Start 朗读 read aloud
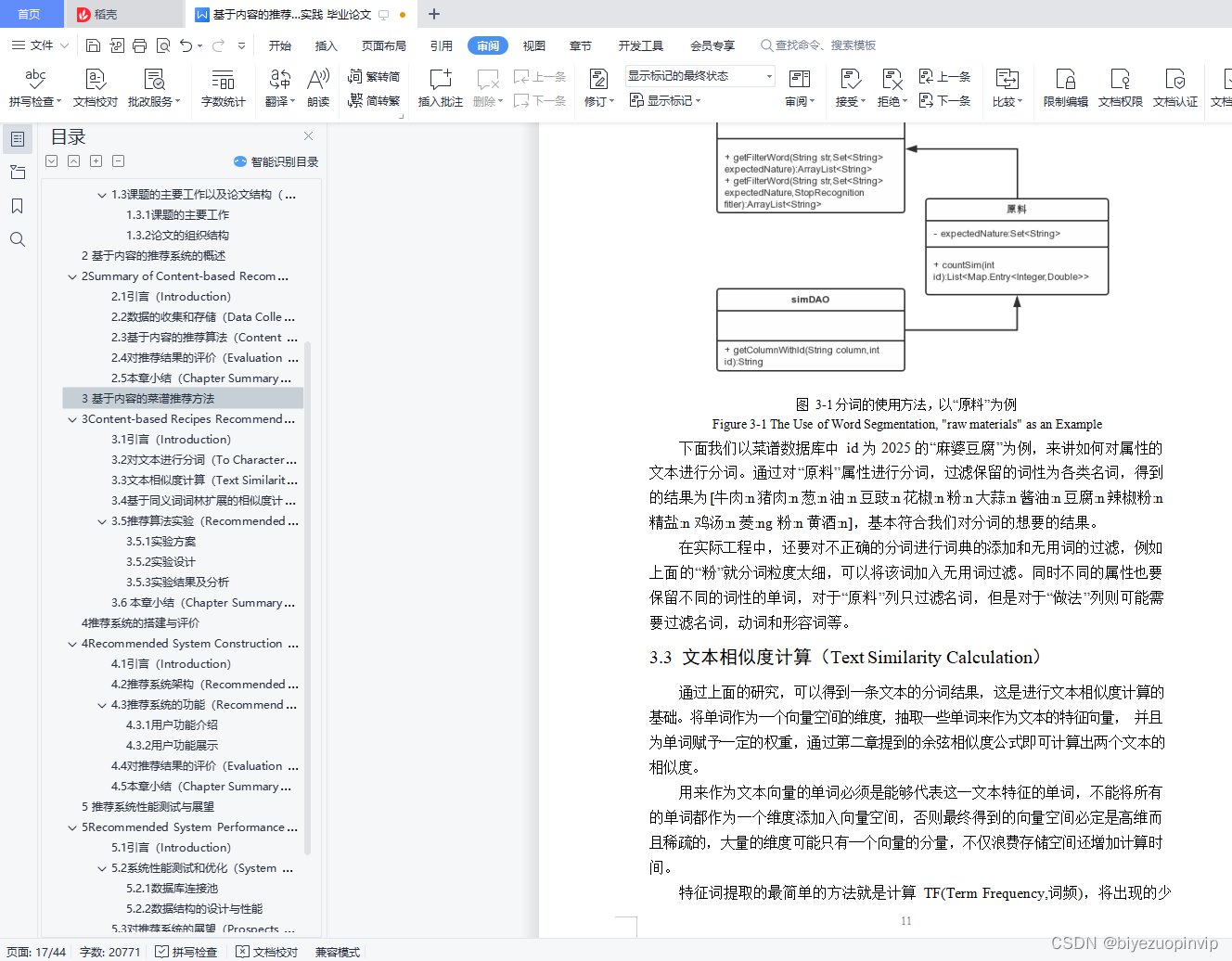 point(318,88)
